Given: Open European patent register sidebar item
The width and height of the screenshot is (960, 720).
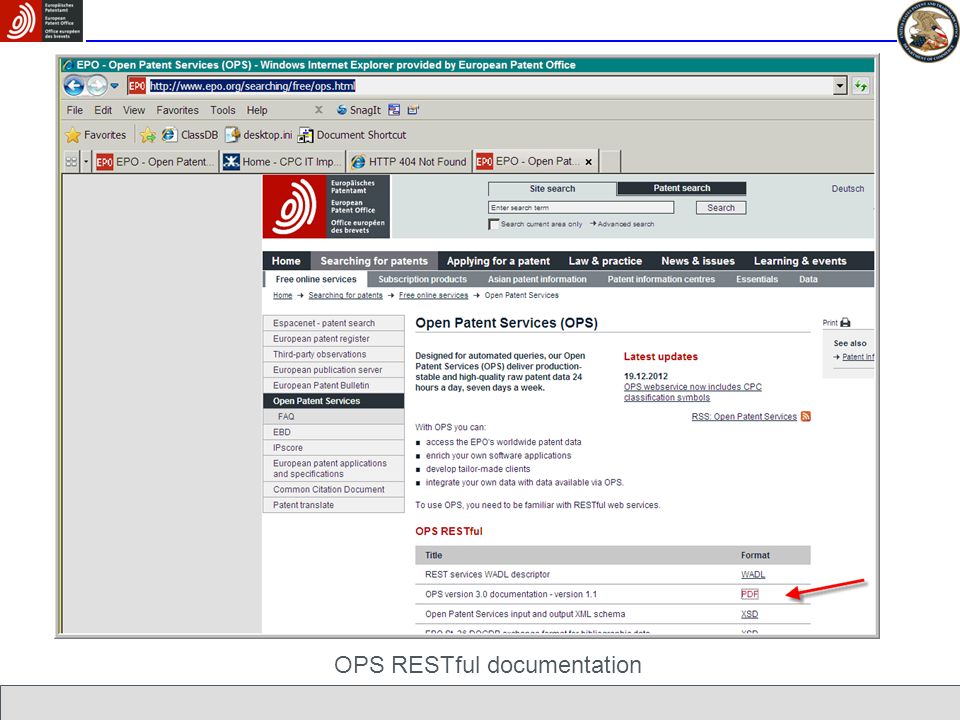Looking at the screenshot, I should point(334,339).
